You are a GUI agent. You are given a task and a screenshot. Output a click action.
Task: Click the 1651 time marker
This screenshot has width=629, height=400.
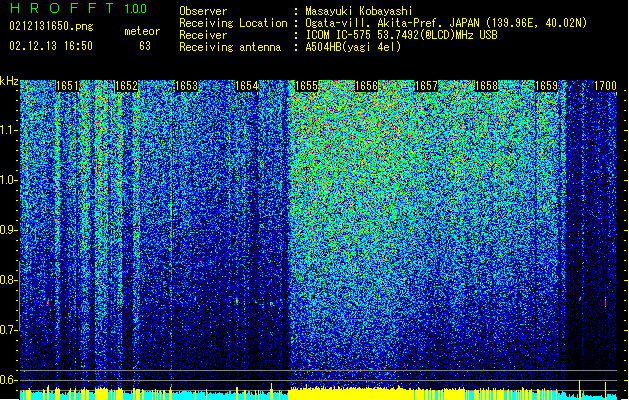coord(67,86)
